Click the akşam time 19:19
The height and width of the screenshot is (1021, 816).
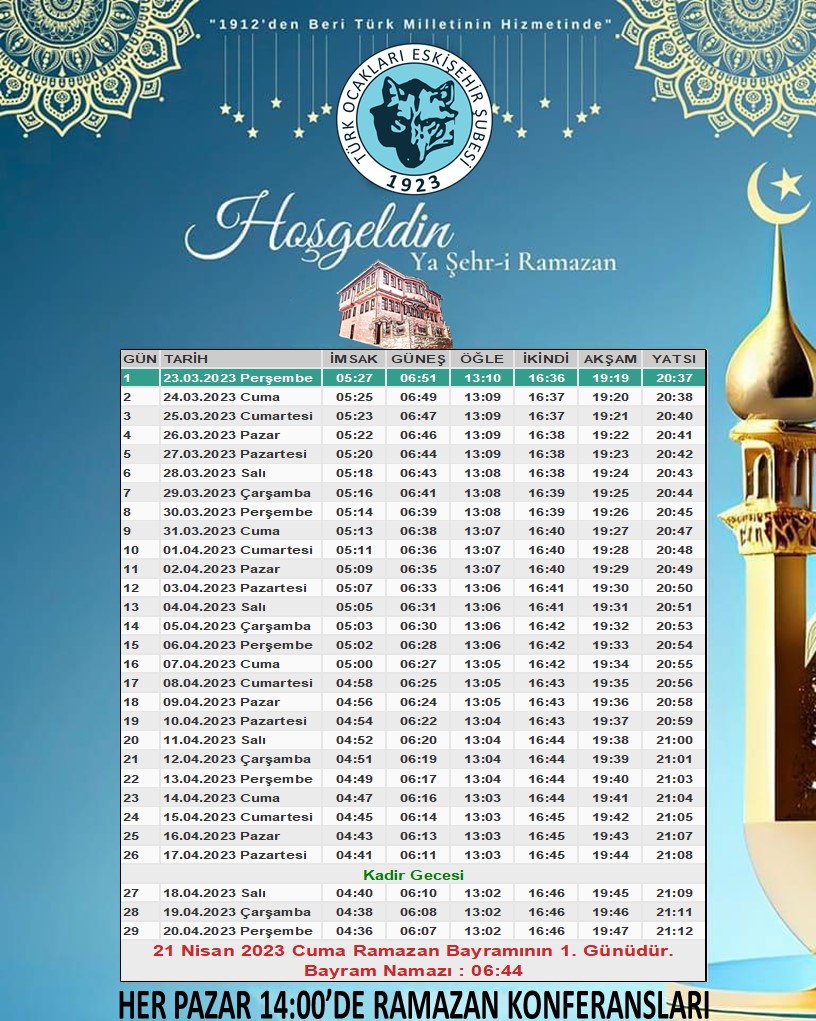click(610, 378)
